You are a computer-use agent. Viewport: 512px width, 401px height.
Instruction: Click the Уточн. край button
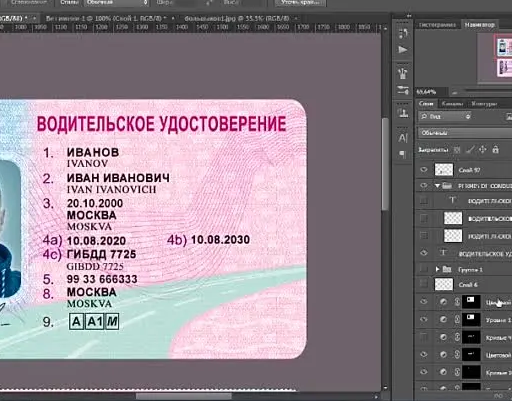click(x=300, y=3)
